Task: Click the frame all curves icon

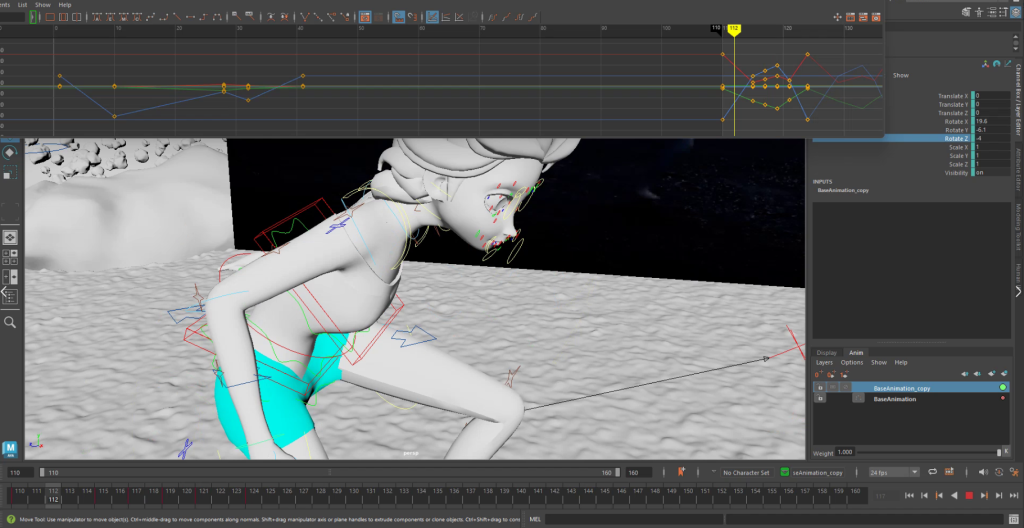Action: 50,16
